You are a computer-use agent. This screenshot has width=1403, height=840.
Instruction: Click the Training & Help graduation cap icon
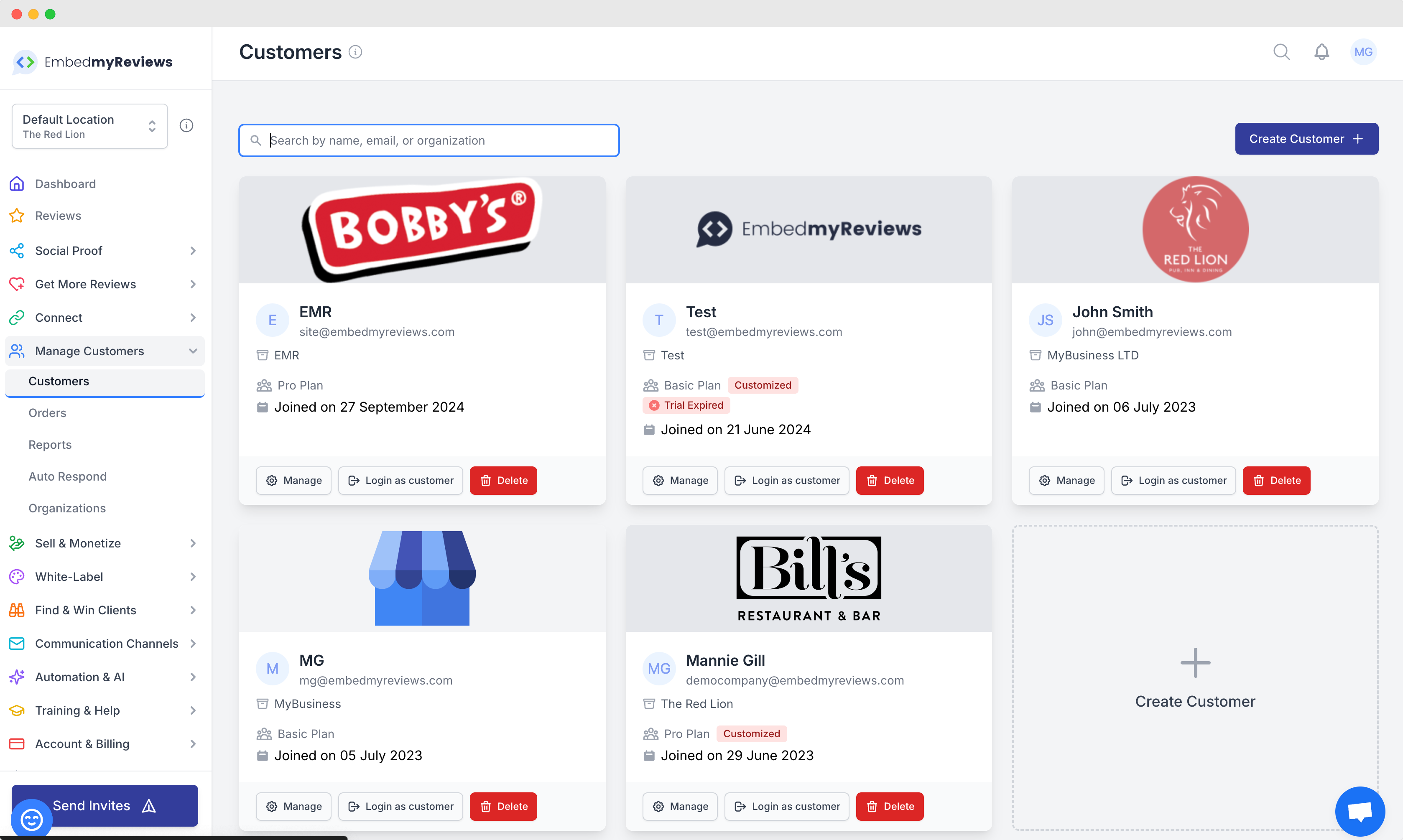(x=17, y=710)
